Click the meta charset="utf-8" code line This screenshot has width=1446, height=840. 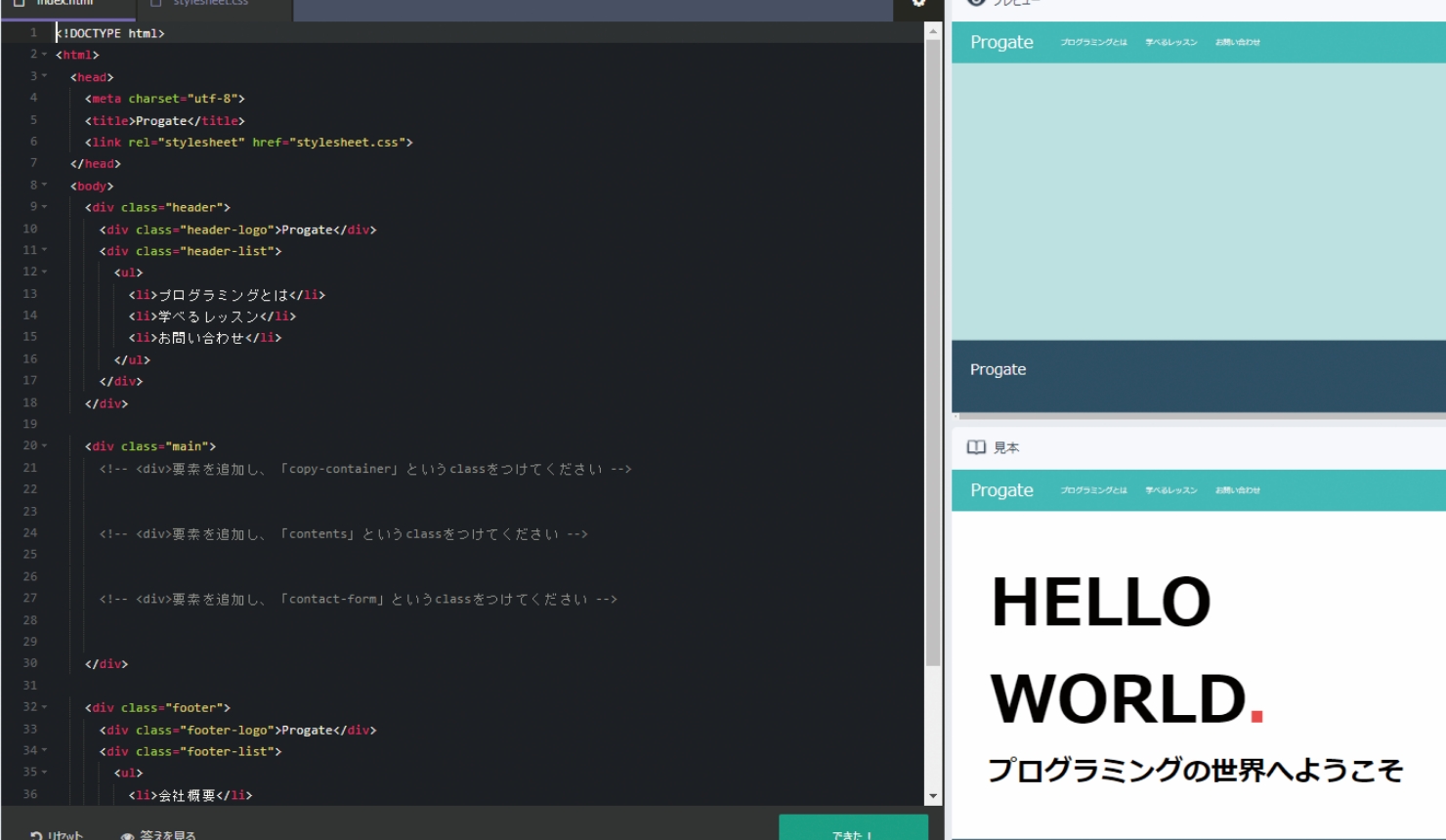pos(165,99)
